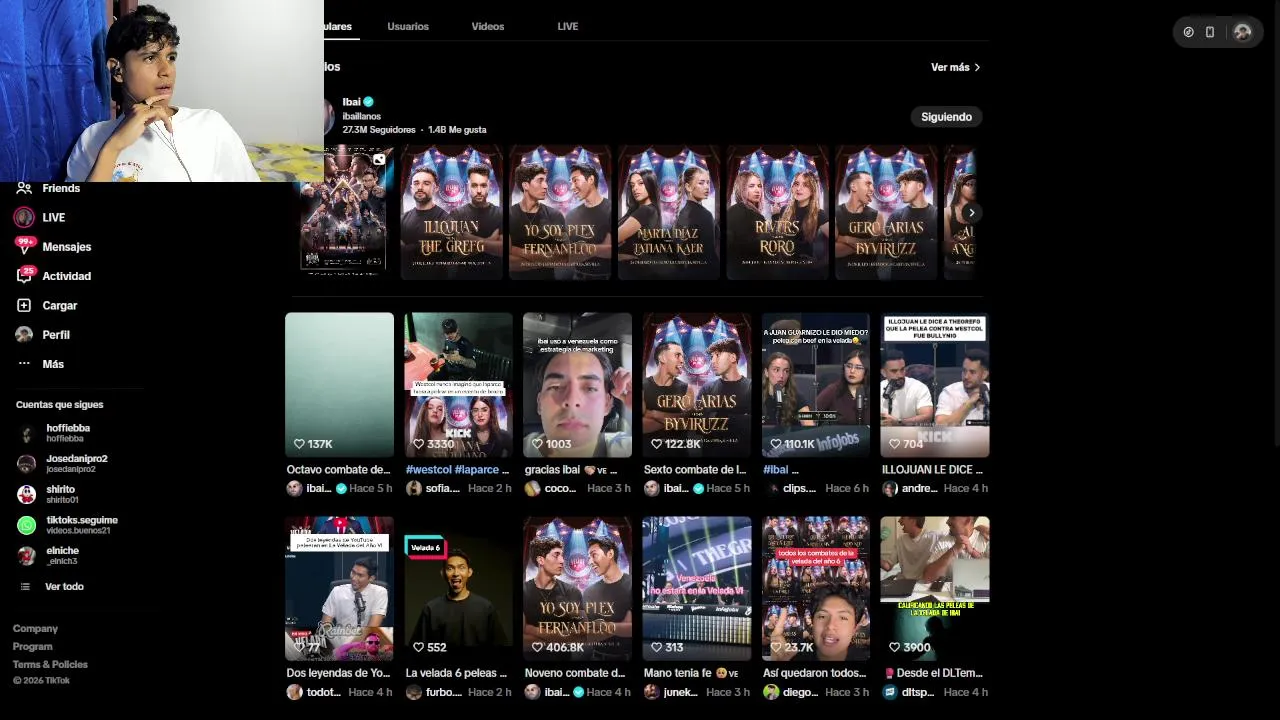This screenshot has width=1280, height=720.
Task: Click diego author avatar under Así quedaron video
Action: [771, 692]
